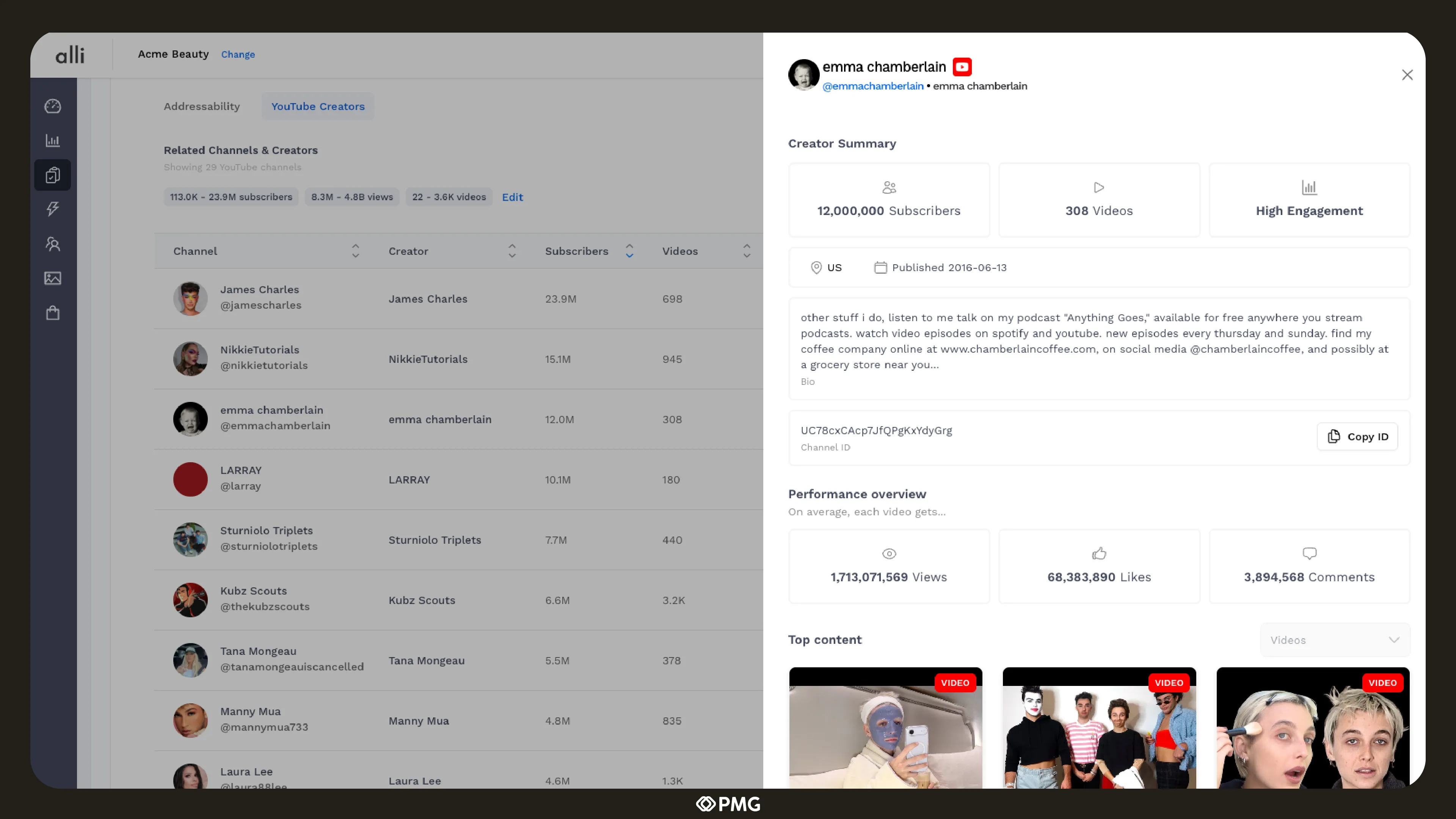Click the 8.3M - 4.8B views filter chip

coord(352,197)
